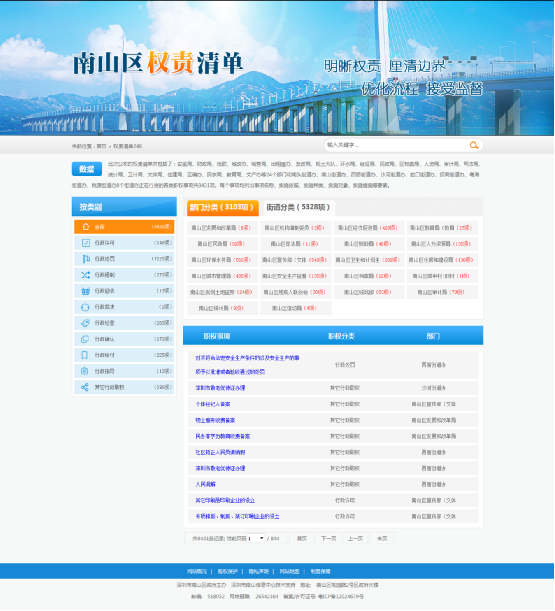
Task: Open the 其它印刷品印刷企业的设立 link
Action: pos(225,500)
